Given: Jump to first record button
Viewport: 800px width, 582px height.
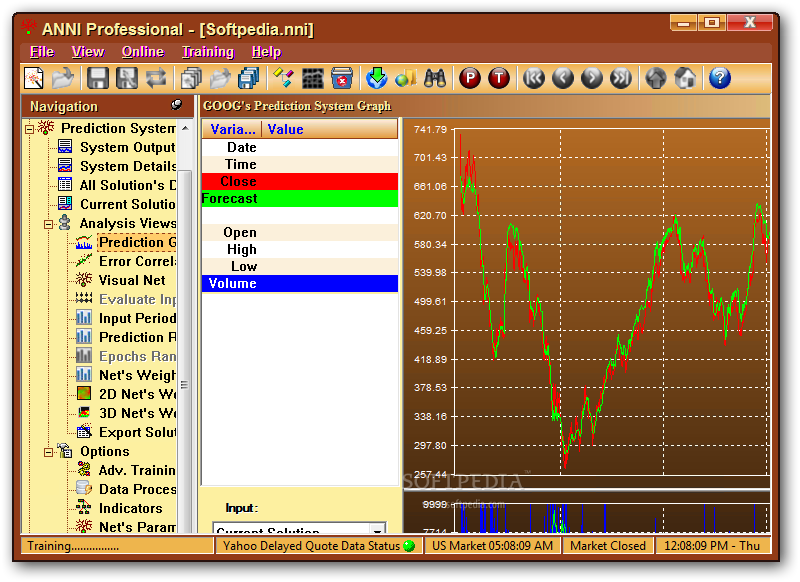Looking at the screenshot, I should point(534,79).
